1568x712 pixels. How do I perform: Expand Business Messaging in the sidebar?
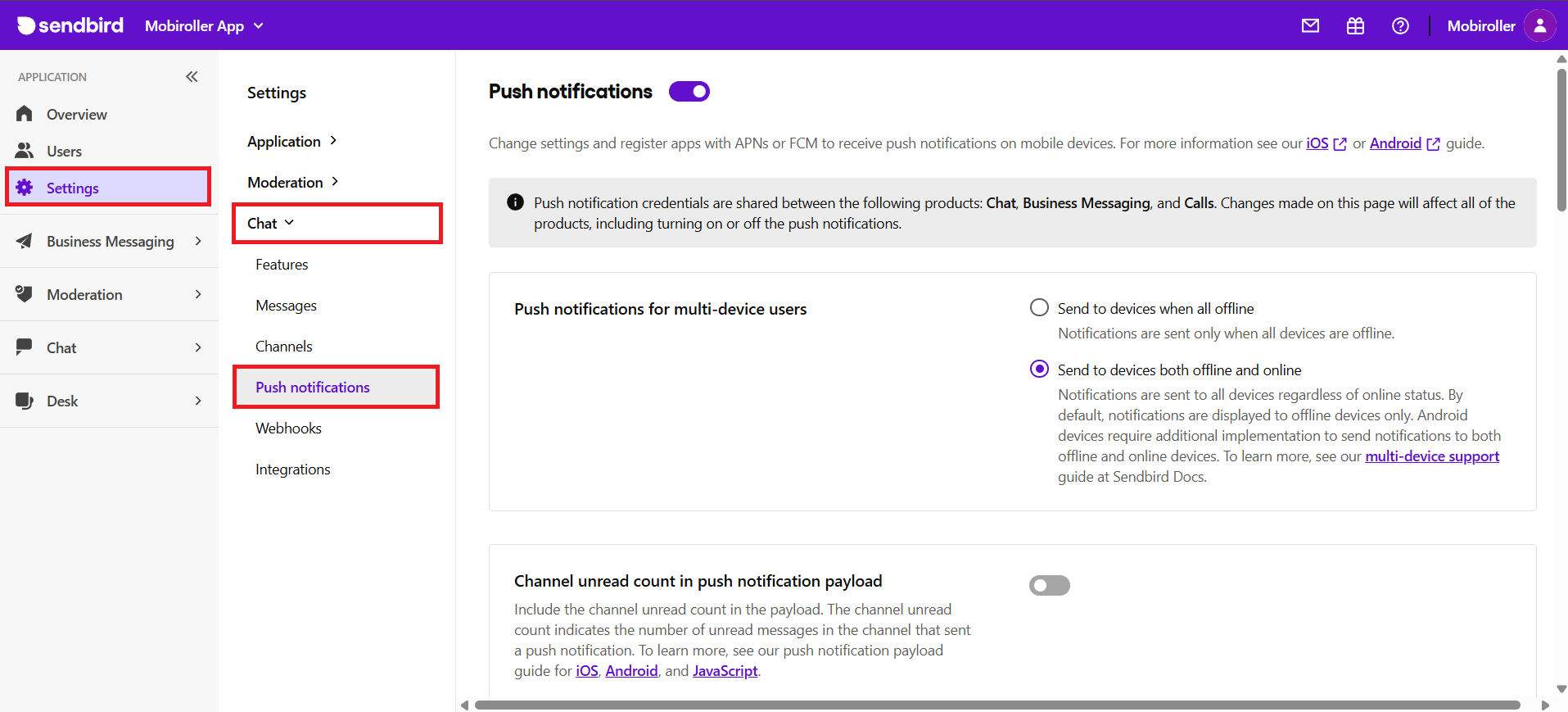coord(110,241)
